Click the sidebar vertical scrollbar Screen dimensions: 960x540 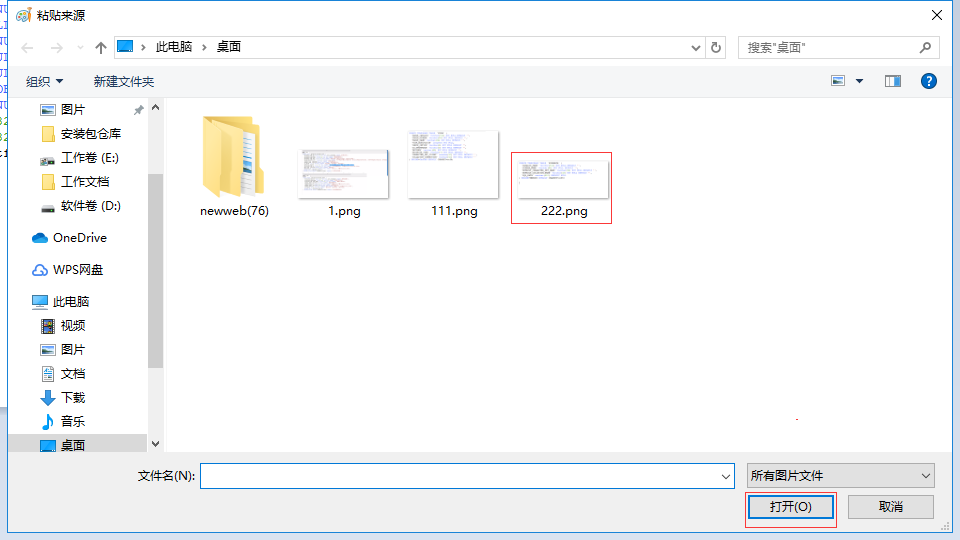pyautogui.click(x=155, y=270)
